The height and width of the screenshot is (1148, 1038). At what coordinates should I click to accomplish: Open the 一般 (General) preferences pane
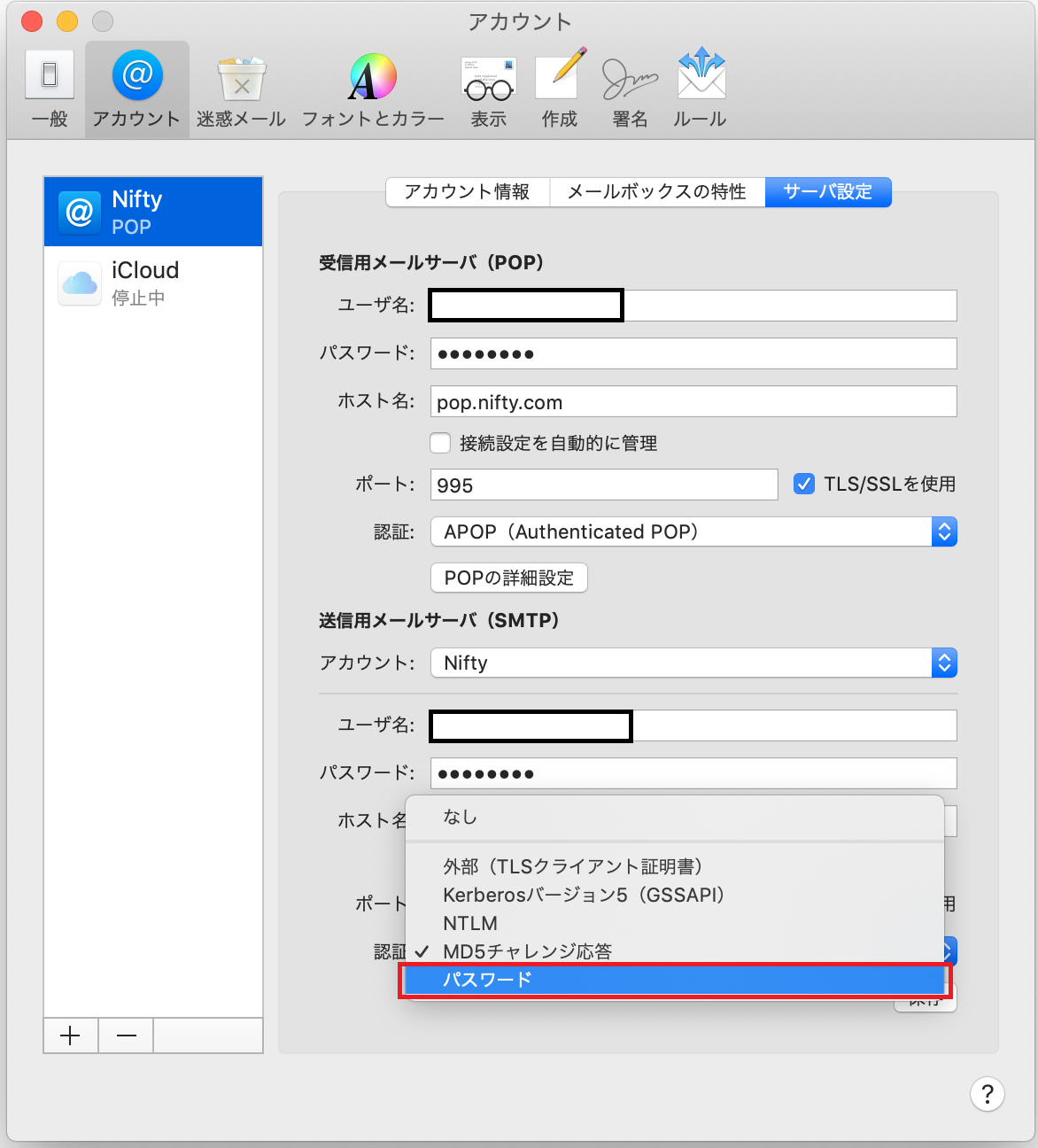[x=50, y=89]
